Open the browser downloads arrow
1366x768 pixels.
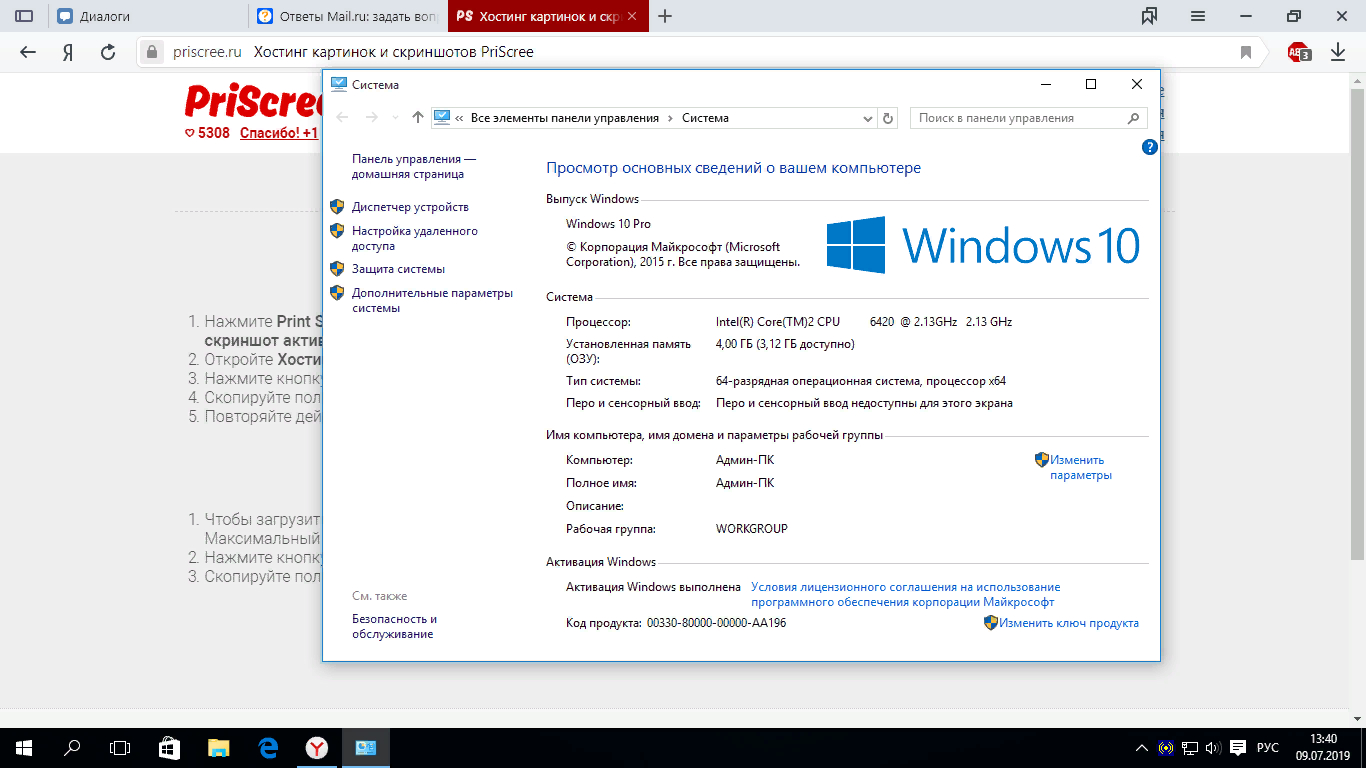coord(1338,52)
